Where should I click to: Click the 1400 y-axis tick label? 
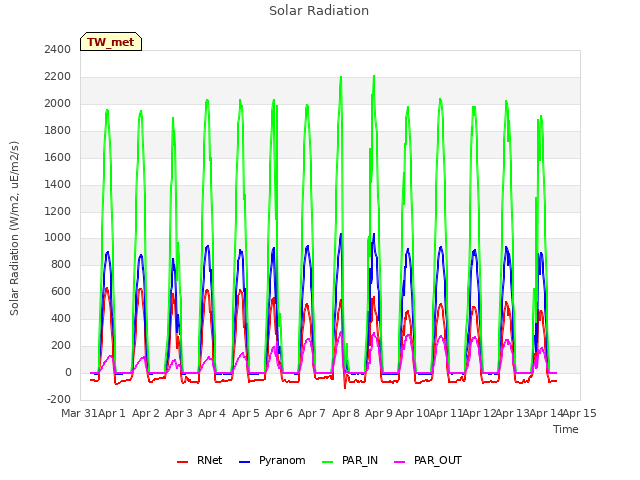pos(58,184)
